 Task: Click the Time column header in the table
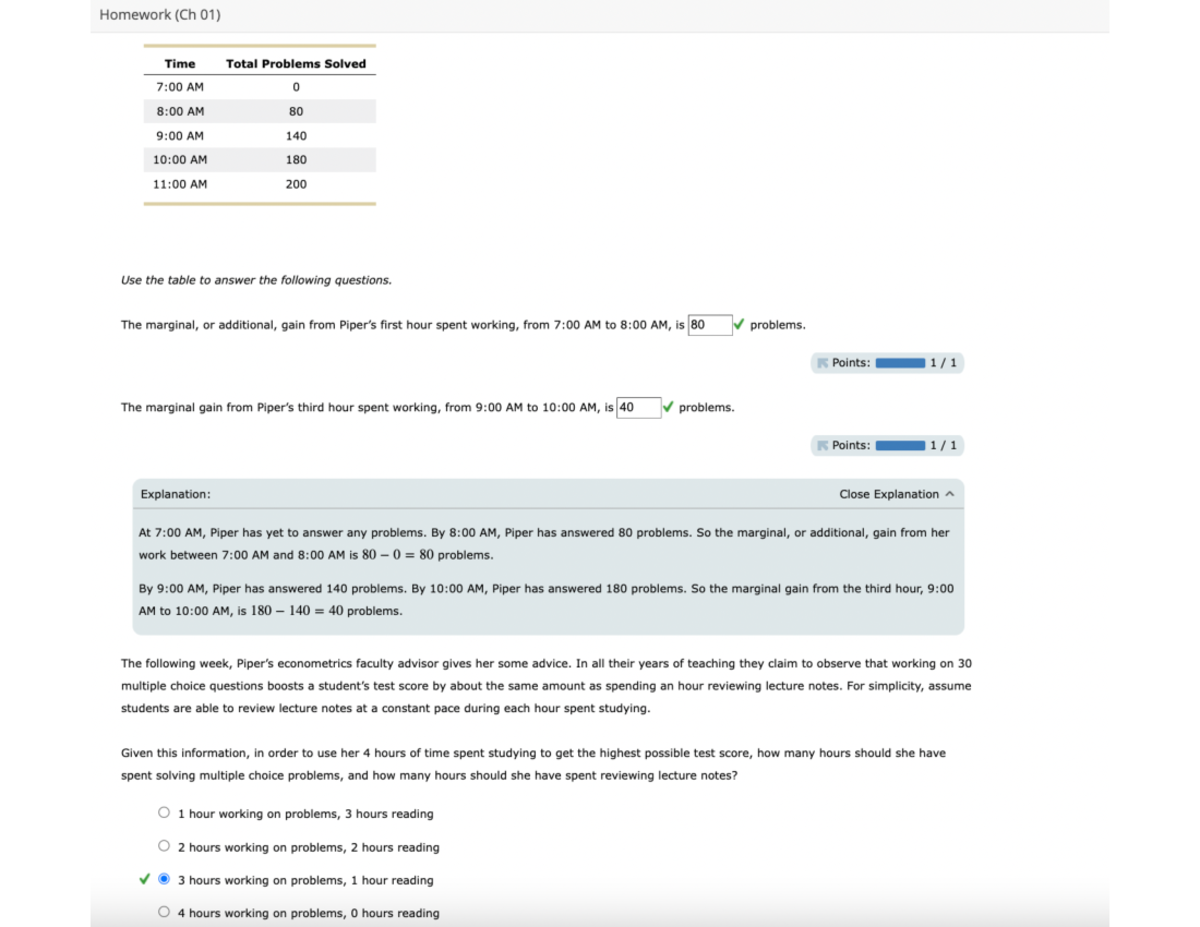click(180, 64)
